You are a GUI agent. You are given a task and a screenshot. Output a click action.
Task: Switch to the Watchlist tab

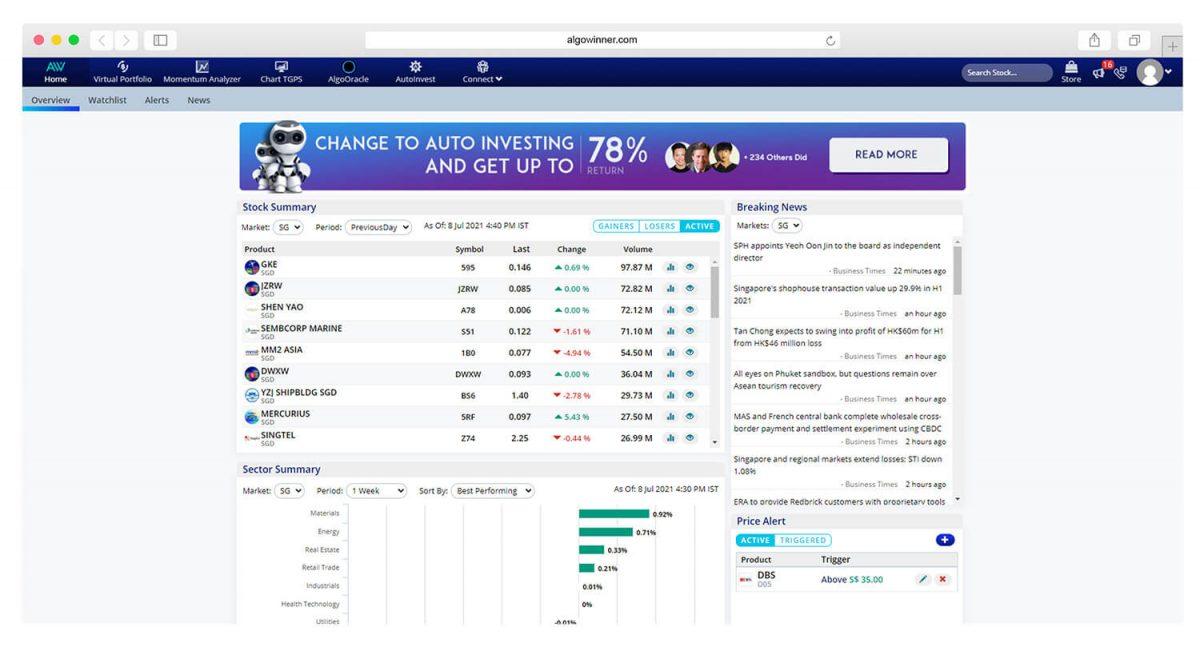pos(111,101)
